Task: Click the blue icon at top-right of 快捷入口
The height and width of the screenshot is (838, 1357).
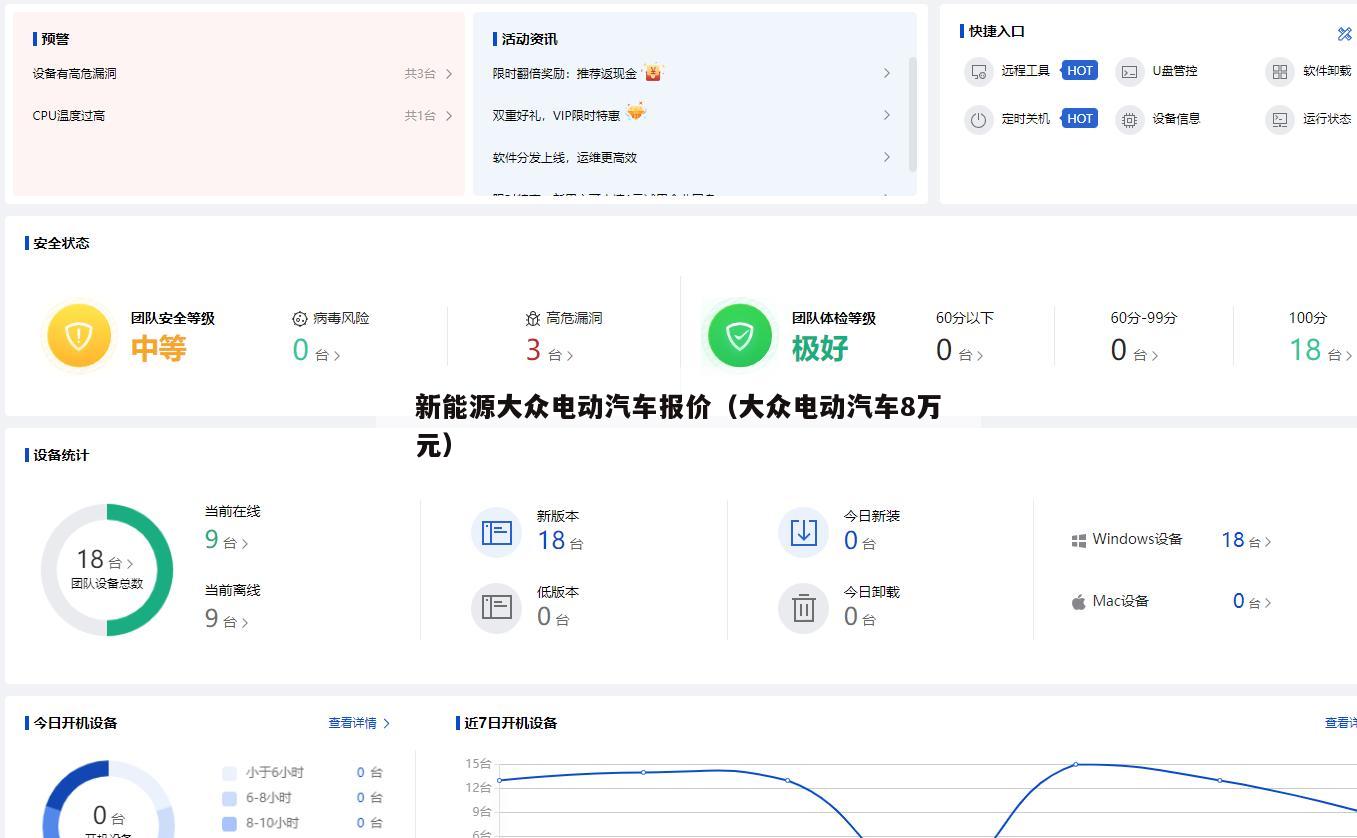Action: tap(1344, 34)
